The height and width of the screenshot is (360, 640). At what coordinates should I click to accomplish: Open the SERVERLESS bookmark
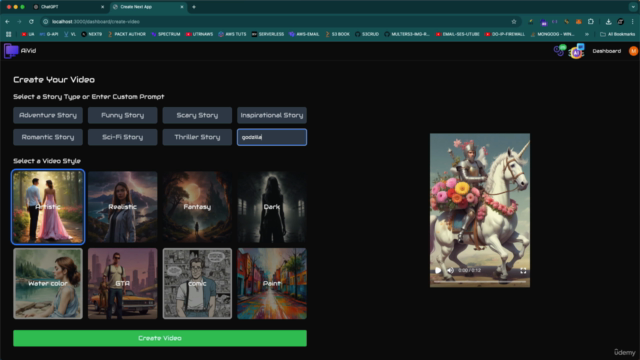point(268,34)
